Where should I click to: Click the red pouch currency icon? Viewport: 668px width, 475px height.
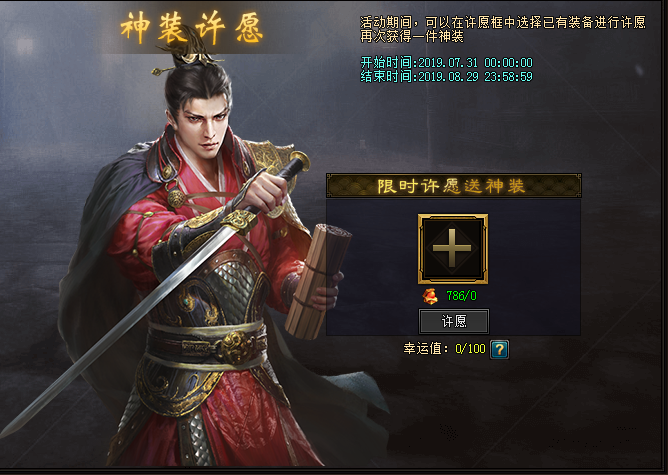coord(430,296)
